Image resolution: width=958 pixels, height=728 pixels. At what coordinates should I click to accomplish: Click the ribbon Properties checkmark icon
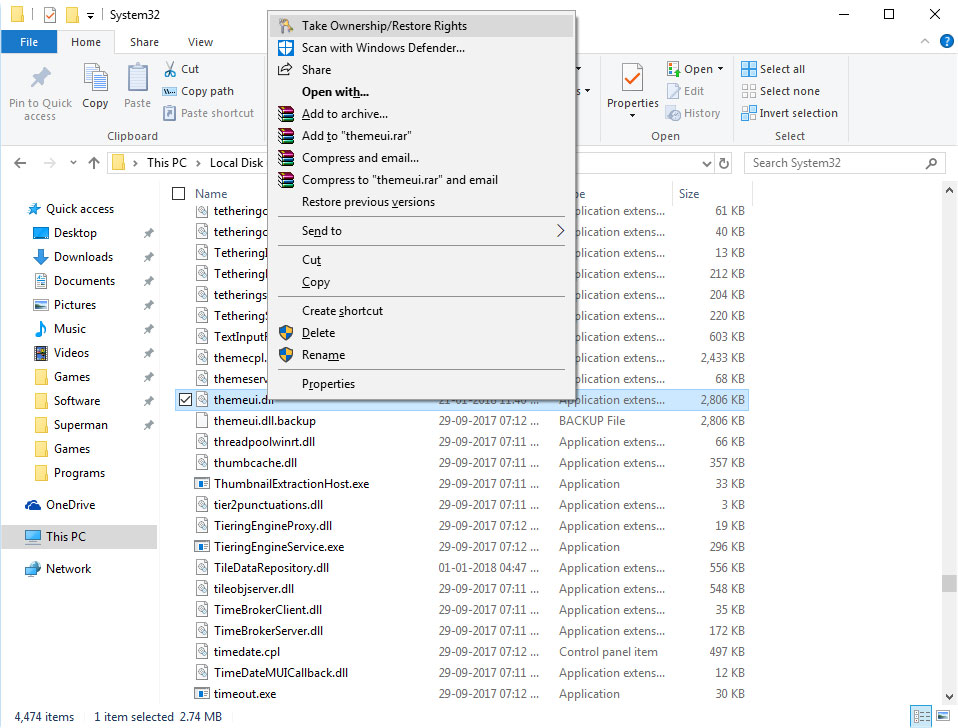pyautogui.click(x=632, y=78)
